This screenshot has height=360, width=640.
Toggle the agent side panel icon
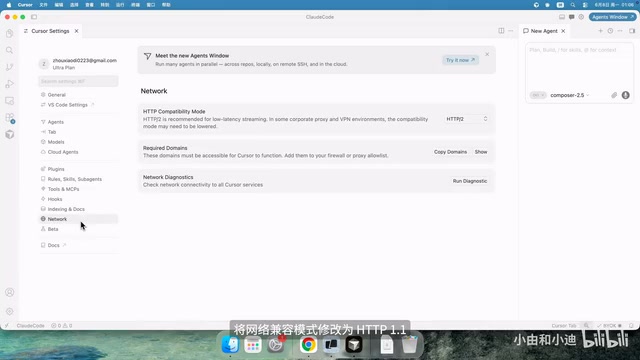[632, 31]
